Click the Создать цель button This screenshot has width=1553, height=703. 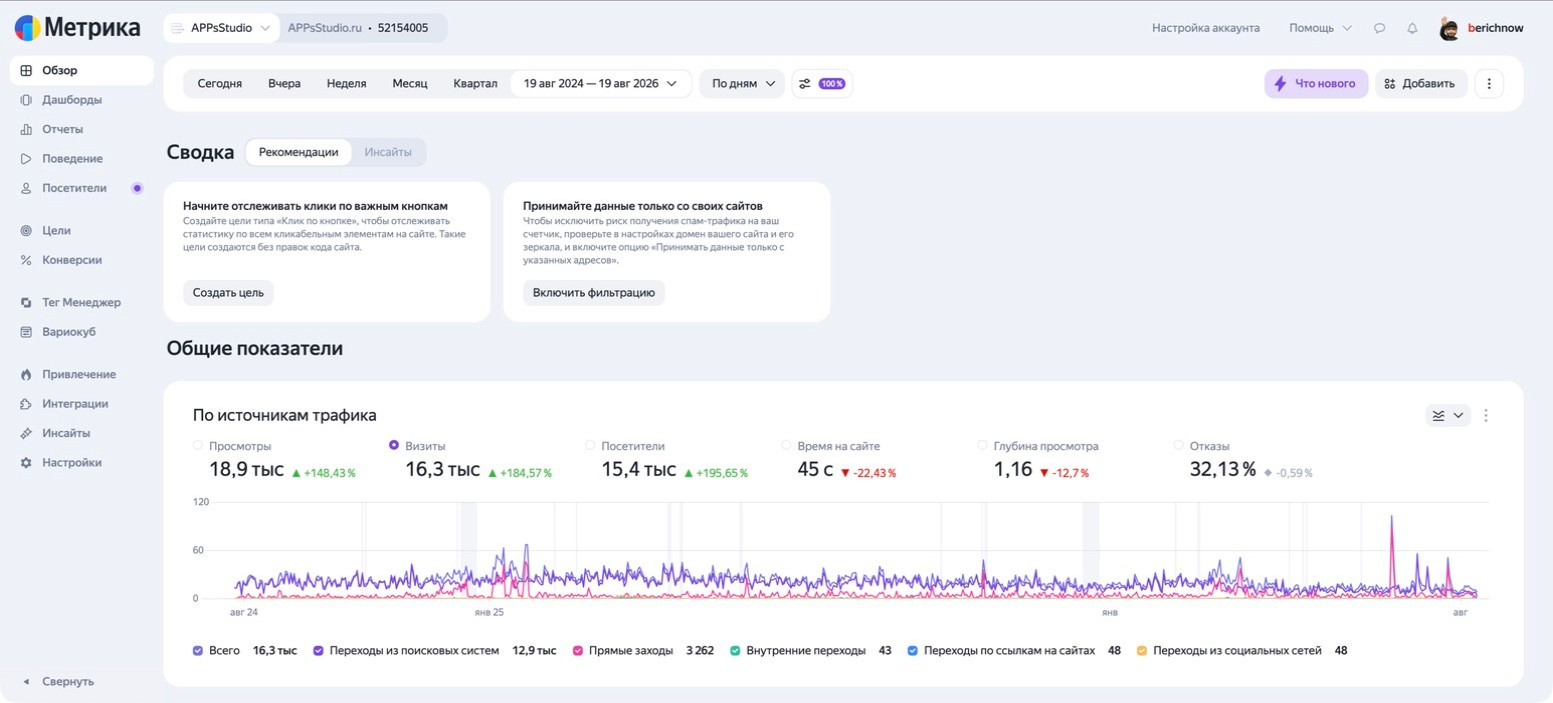[228, 293]
